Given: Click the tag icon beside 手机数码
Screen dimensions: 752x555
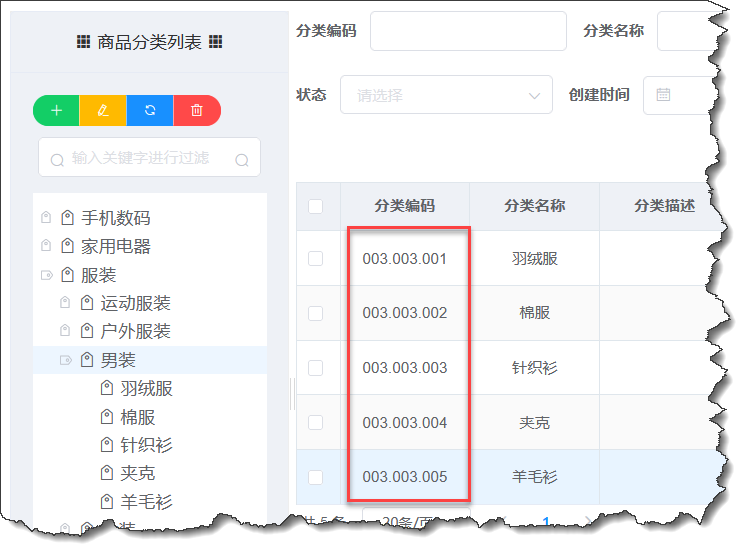Looking at the screenshot, I should (67, 218).
